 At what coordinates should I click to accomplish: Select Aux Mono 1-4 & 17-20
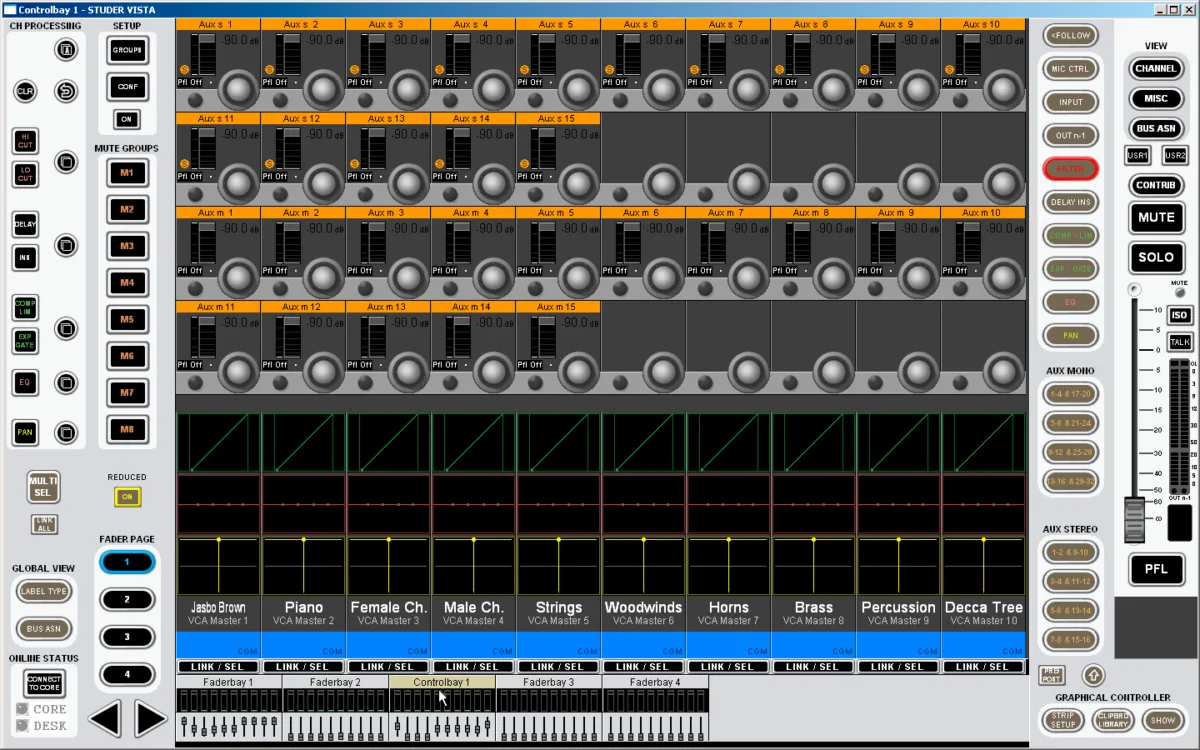(x=1070, y=394)
